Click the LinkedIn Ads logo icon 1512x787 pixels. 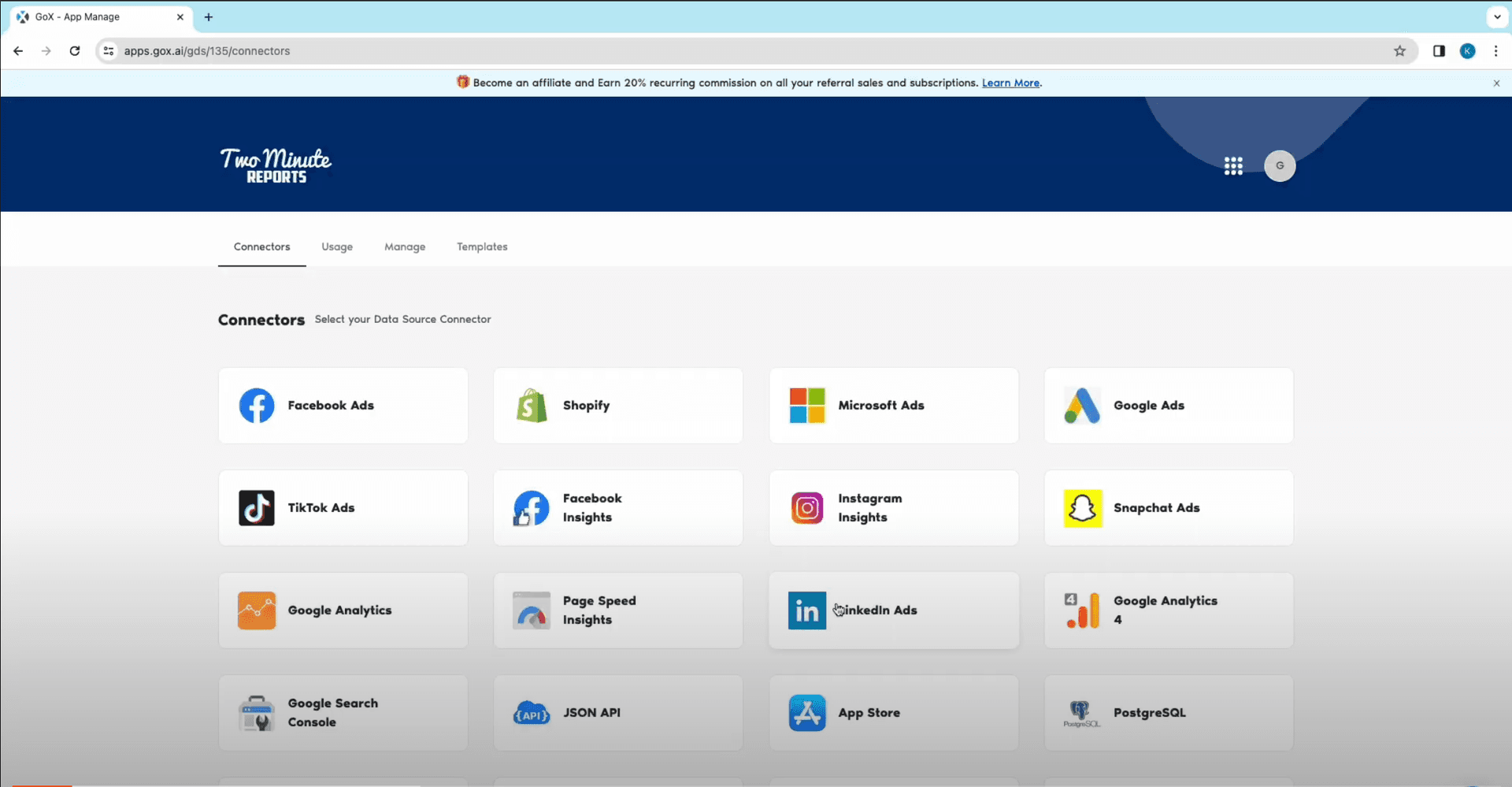[x=807, y=611]
